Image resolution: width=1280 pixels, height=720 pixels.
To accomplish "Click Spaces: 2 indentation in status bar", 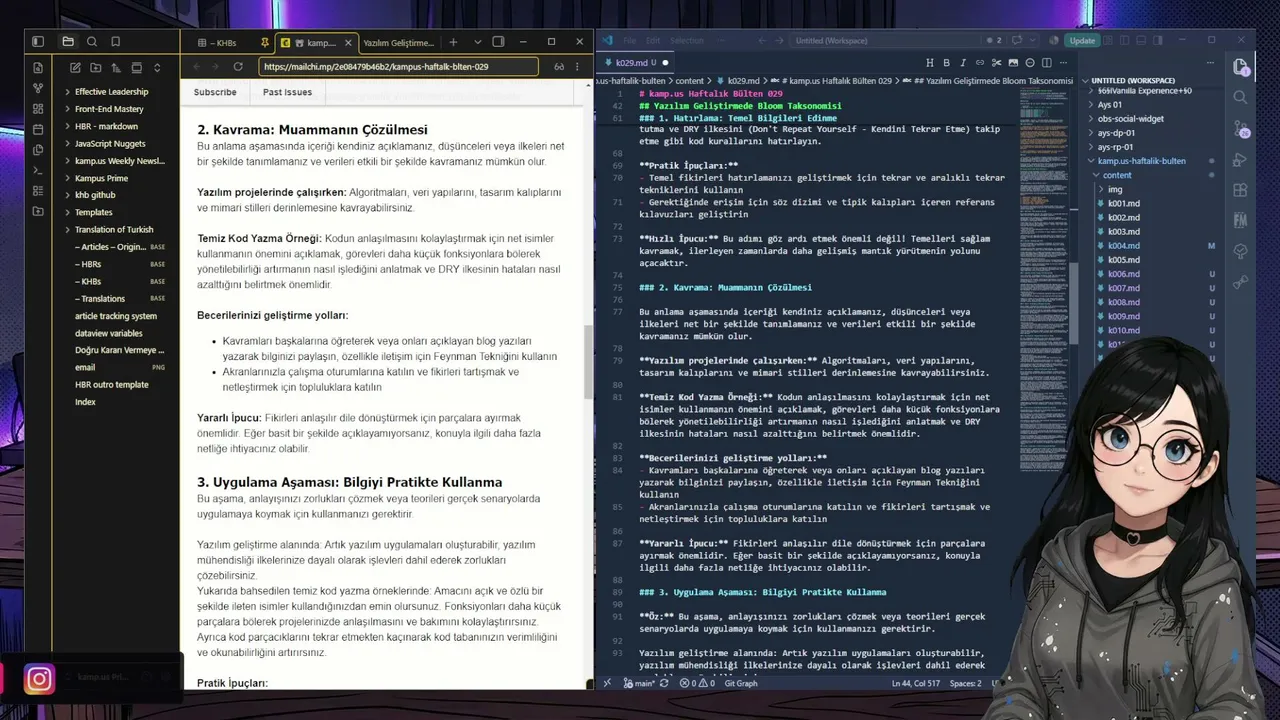I will tap(965, 684).
